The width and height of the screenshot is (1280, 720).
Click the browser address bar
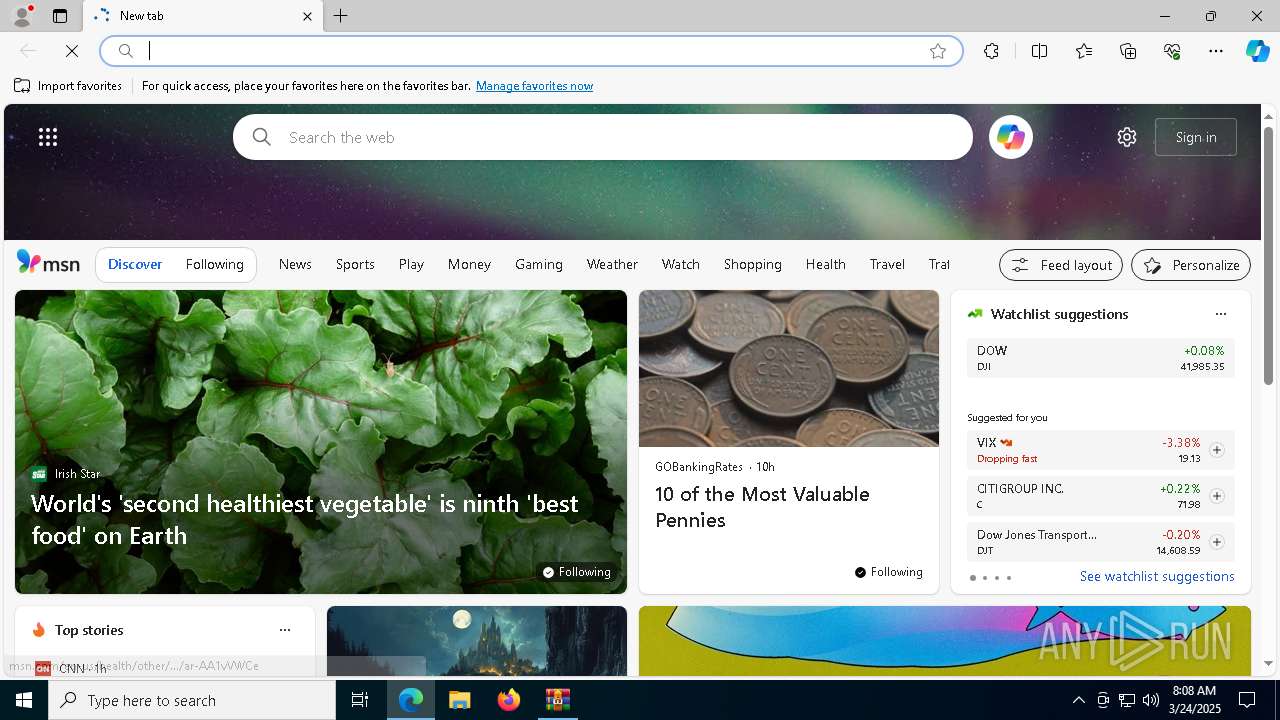click(x=530, y=51)
